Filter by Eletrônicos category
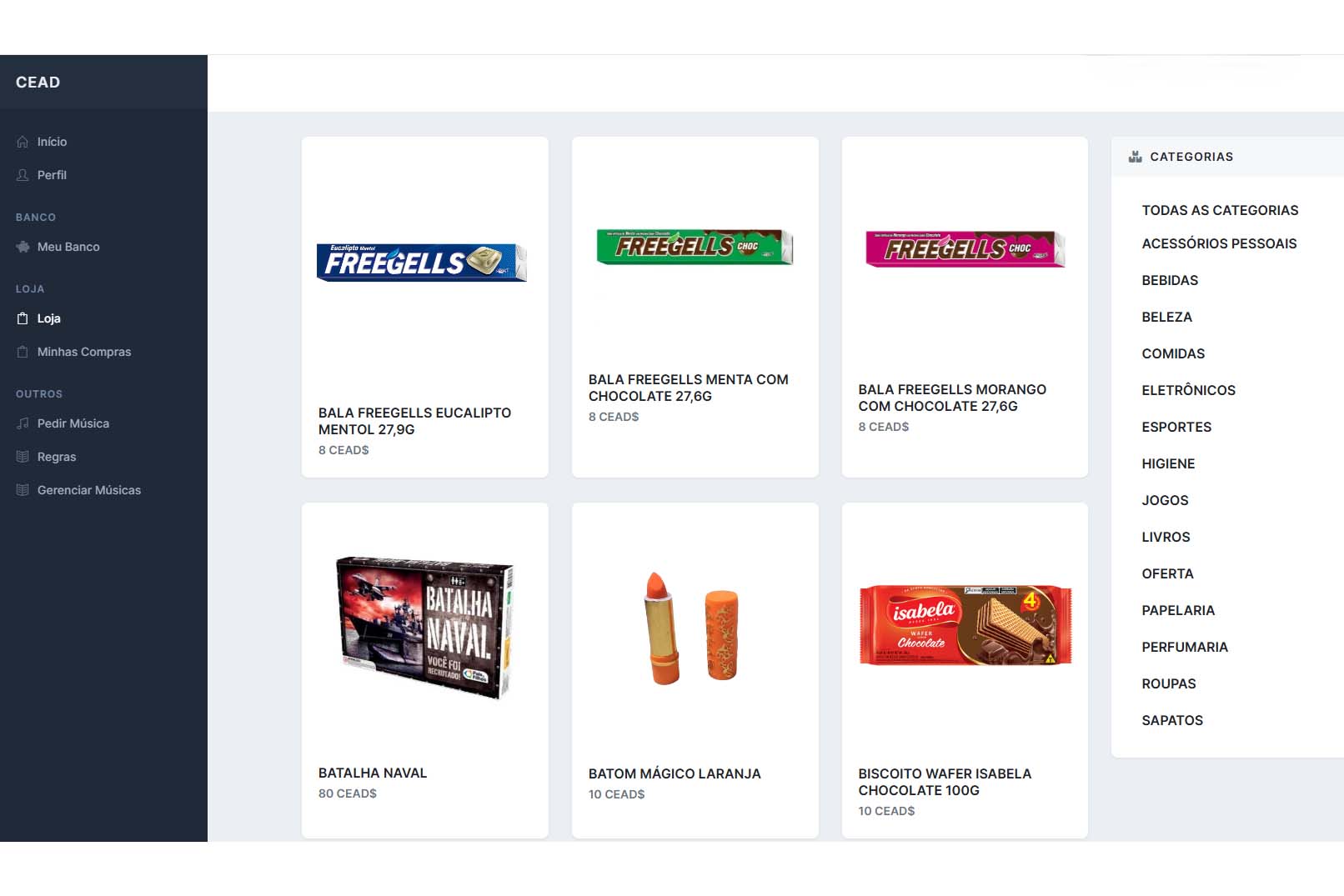1344x896 pixels. (x=1188, y=391)
